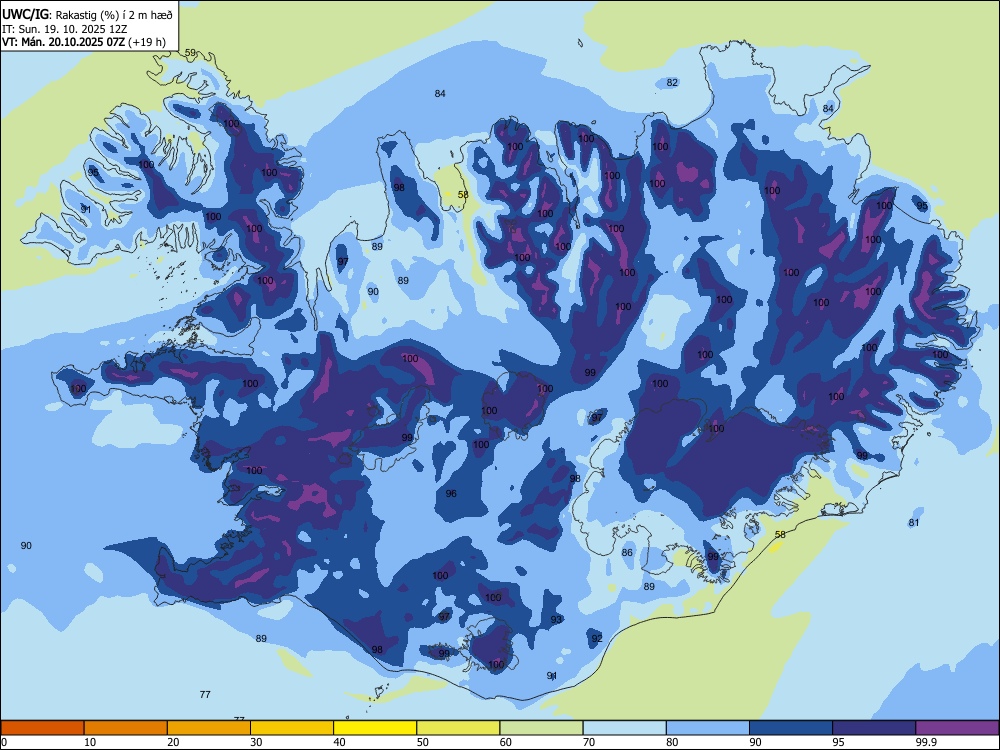Click the light orange 20–30 legend swatch

(209, 728)
